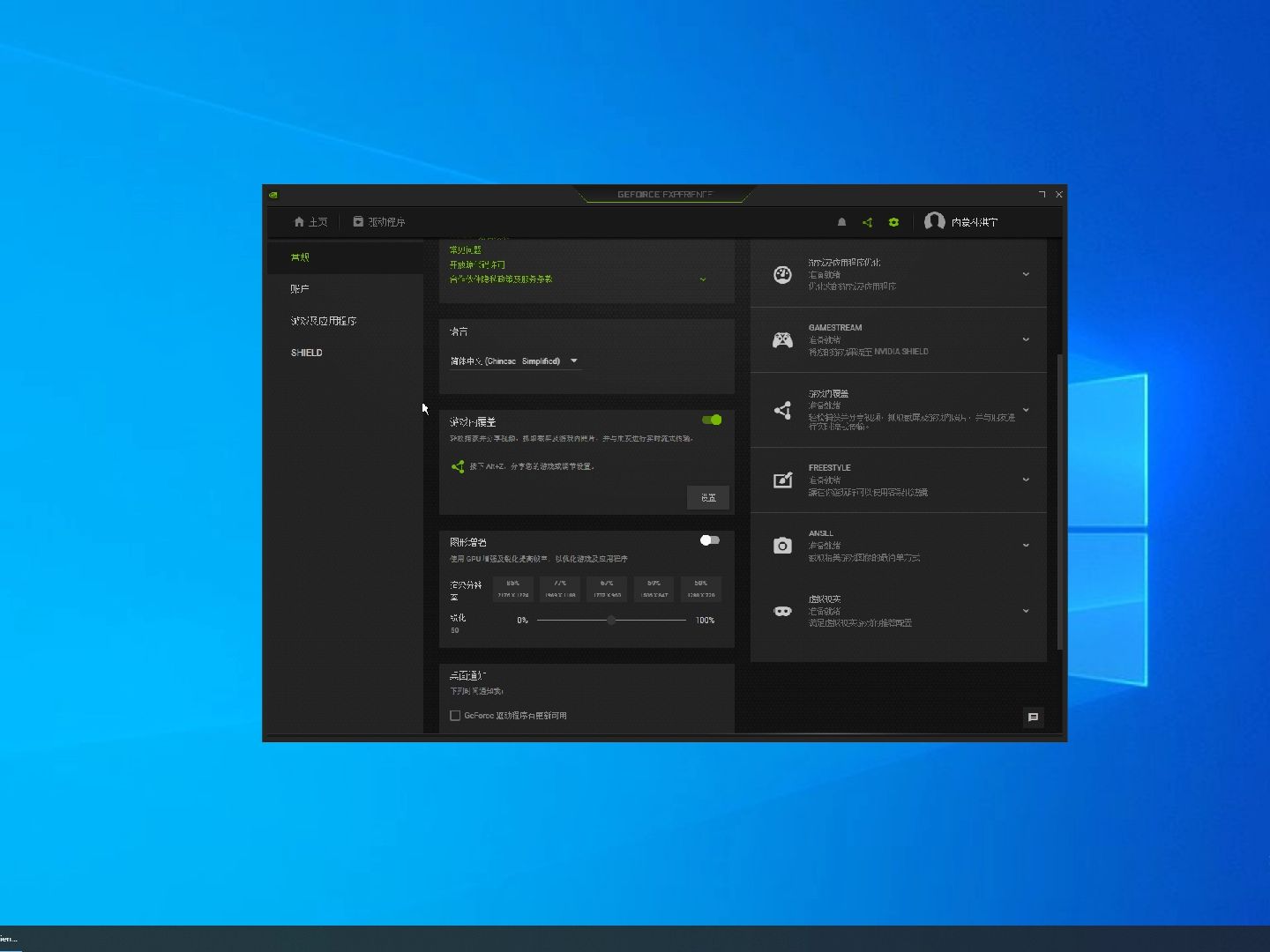Viewport: 1270px width, 952px height.
Task: Expand the game optimization feature row
Action: click(x=1026, y=274)
